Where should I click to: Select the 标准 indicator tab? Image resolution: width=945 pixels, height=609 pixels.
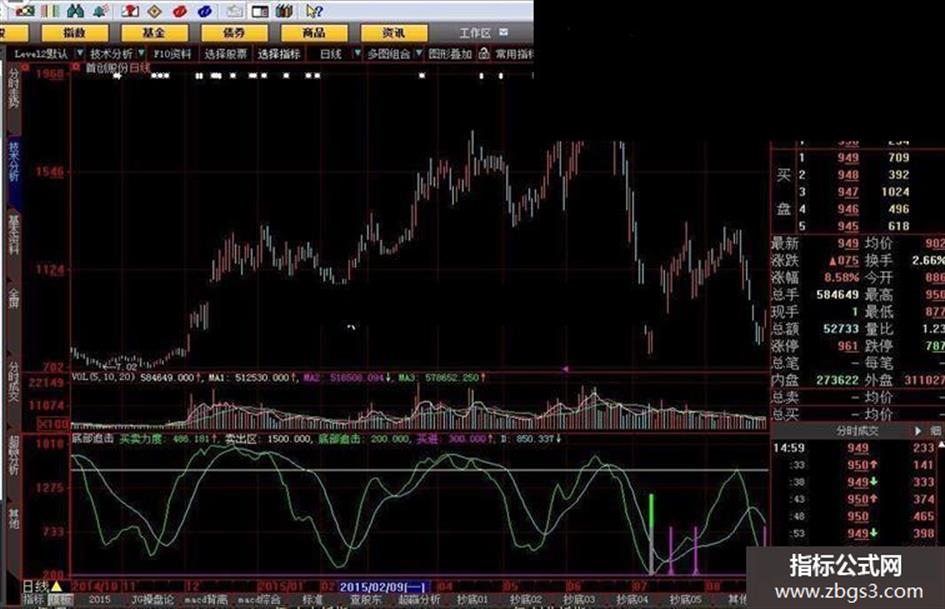point(313,599)
